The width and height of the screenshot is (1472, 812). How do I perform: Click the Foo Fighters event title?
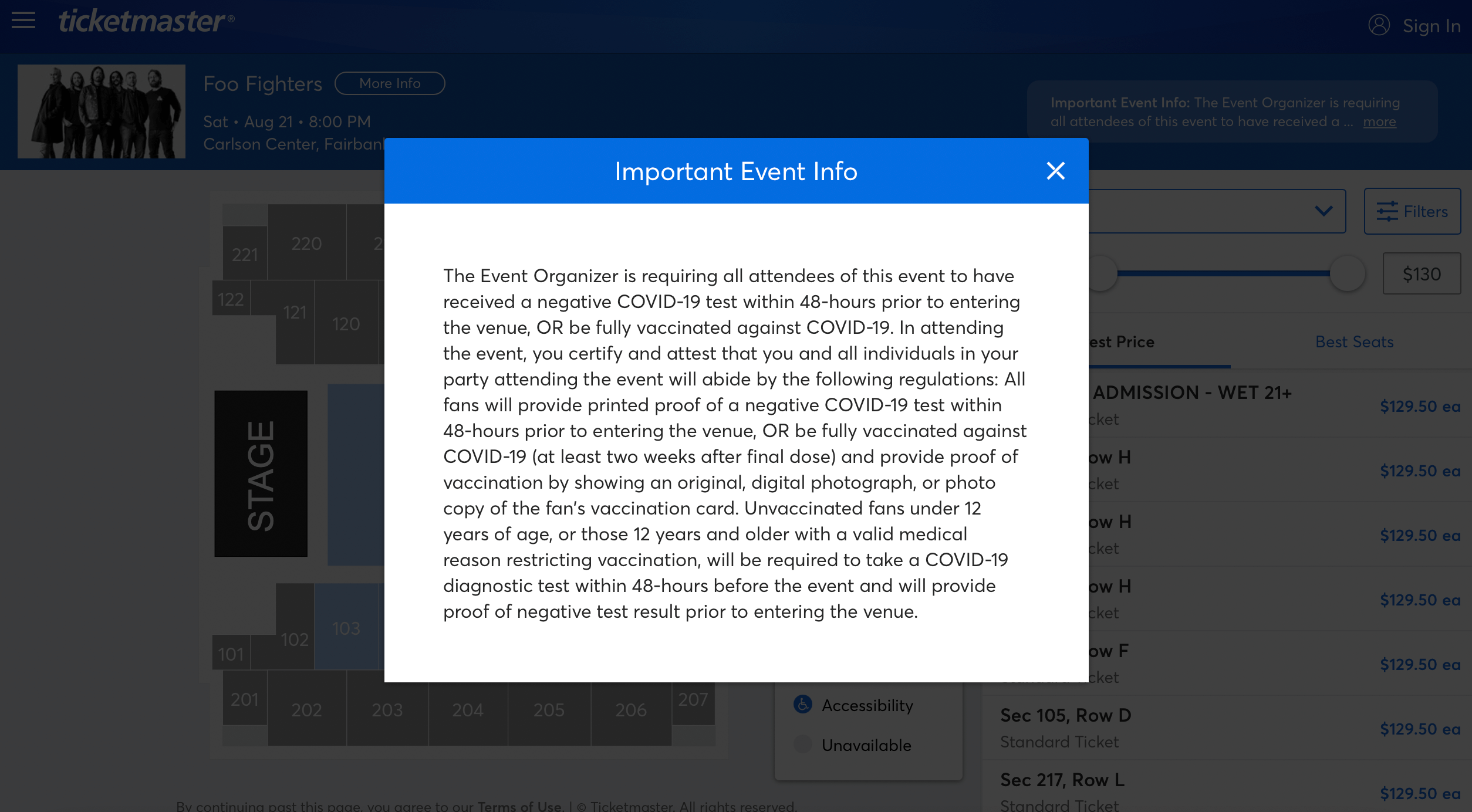(x=262, y=84)
